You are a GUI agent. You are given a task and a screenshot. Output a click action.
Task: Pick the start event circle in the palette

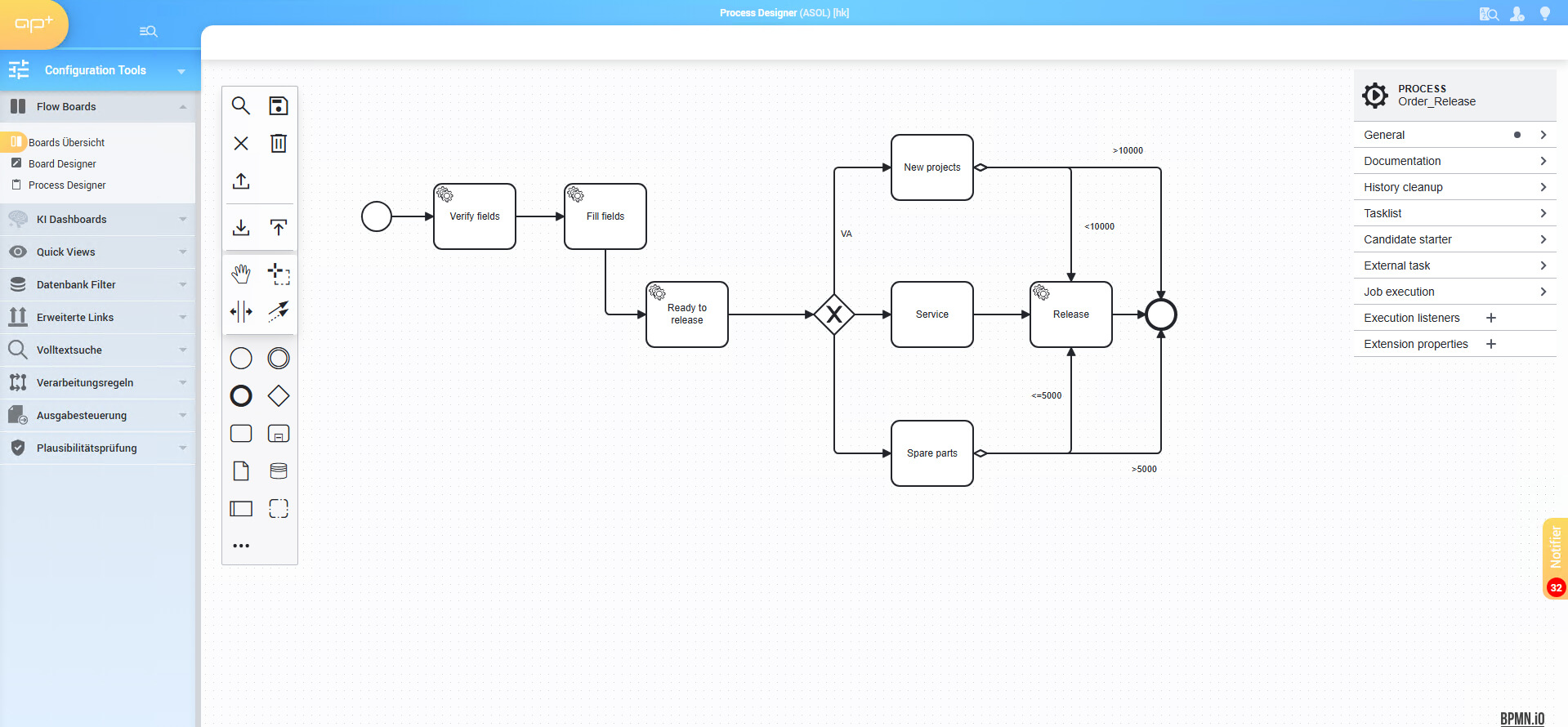click(241, 358)
